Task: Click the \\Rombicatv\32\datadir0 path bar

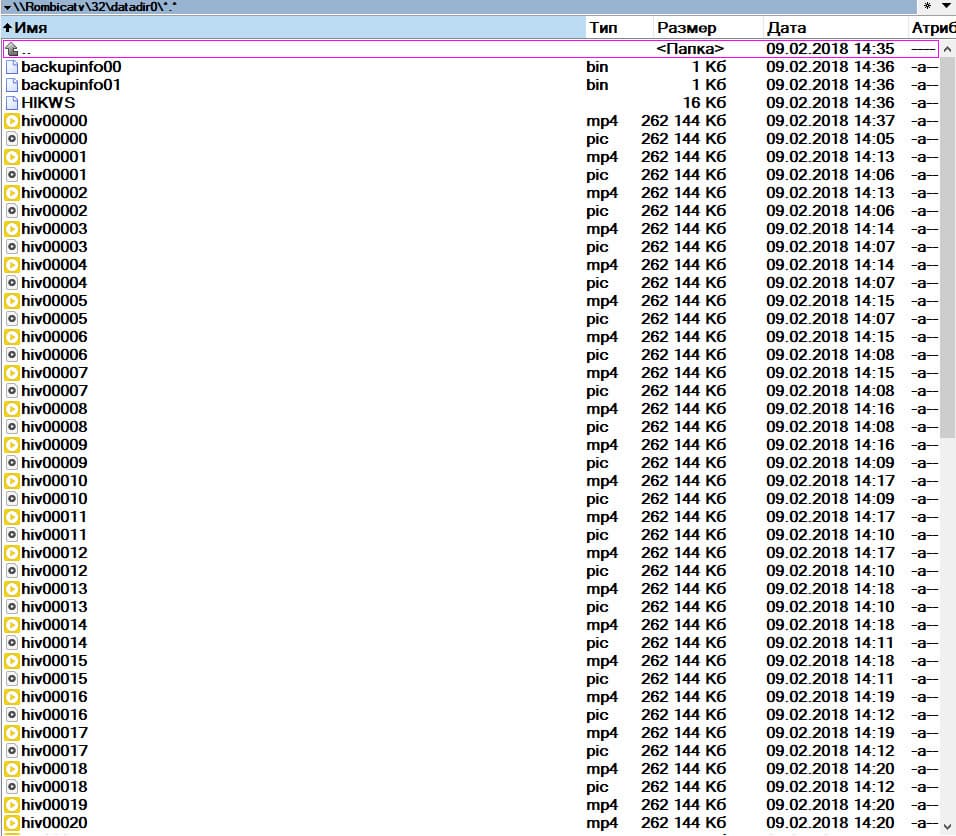Action: point(458,7)
